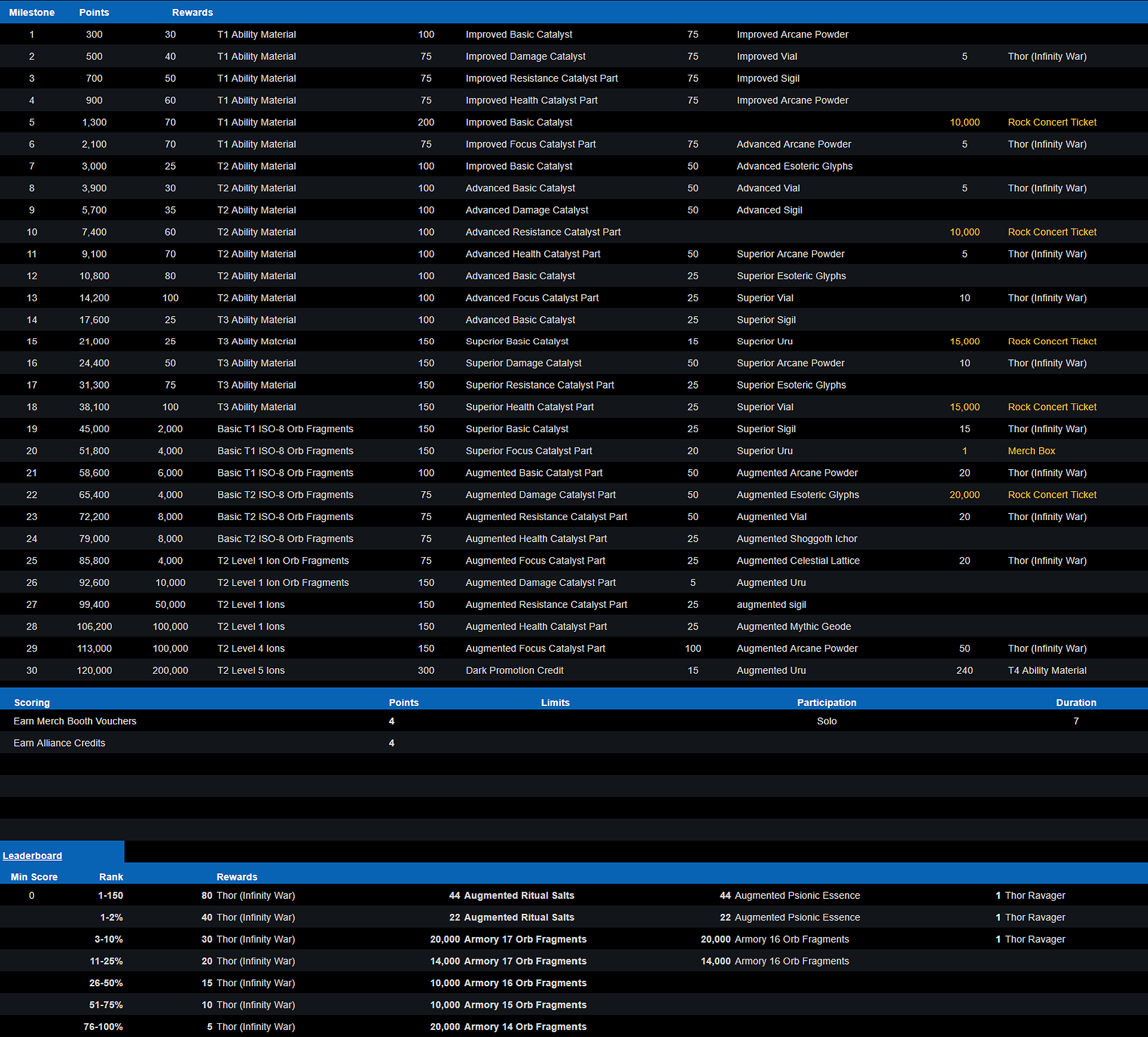Select Earn Merch Booth Vouchers row
1148x1037 pixels.
point(75,721)
